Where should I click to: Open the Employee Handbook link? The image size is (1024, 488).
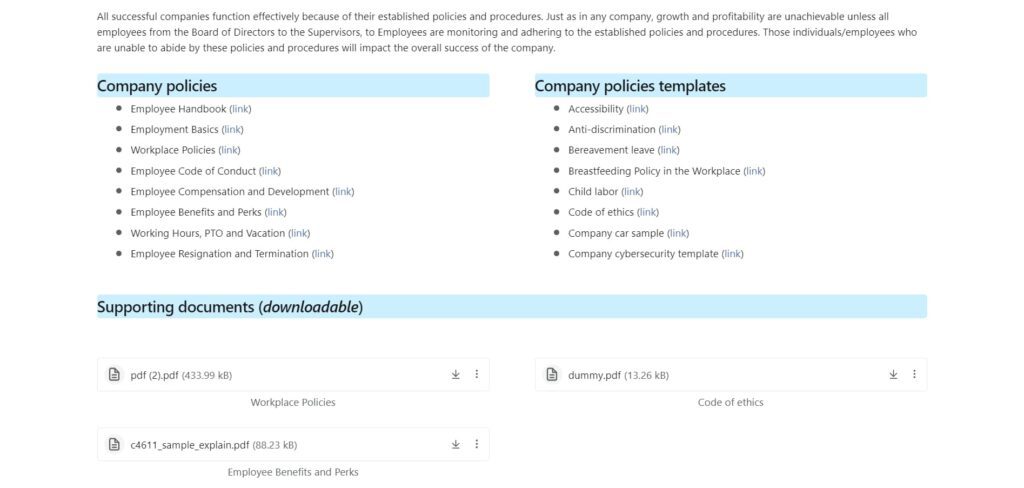pyautogui.click(x=240, y=109)
